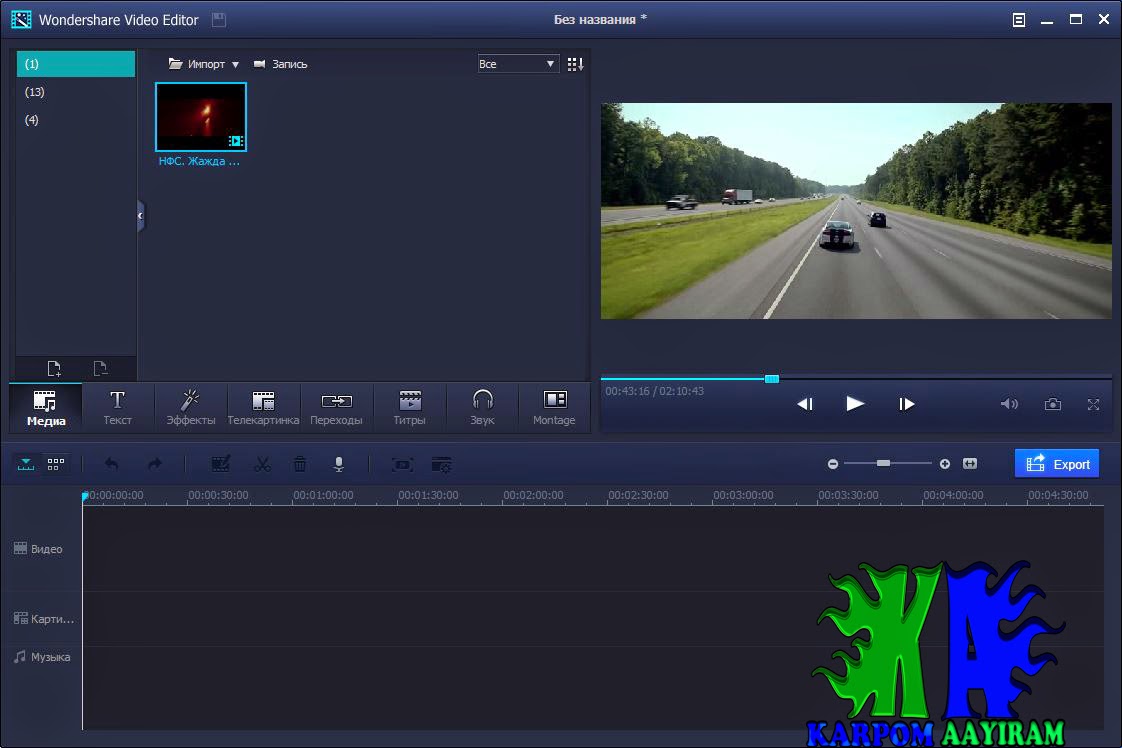1122x748 pixels.
Task: Open the Запись recording tool
Action: click(284, 63)
